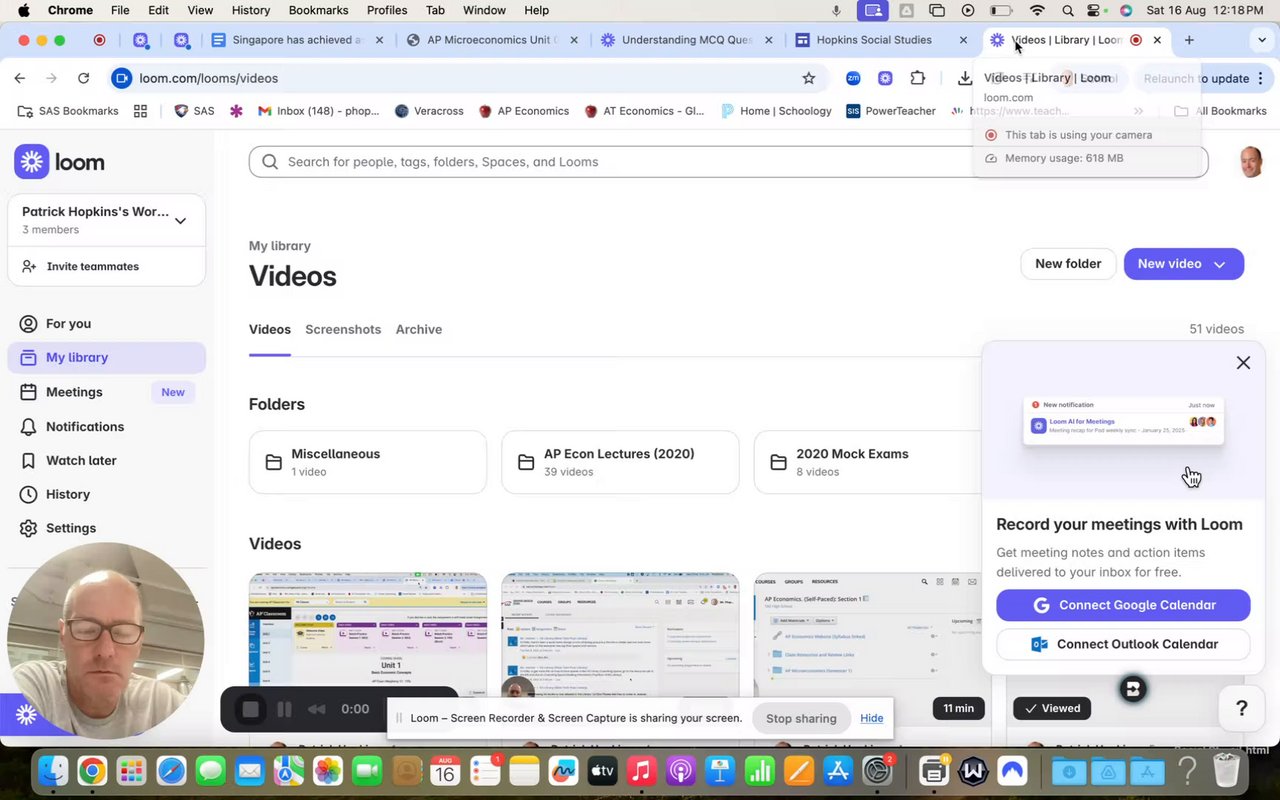Open the Miscellaneous folder
The image size is (1280, 800).
(368, 462)
